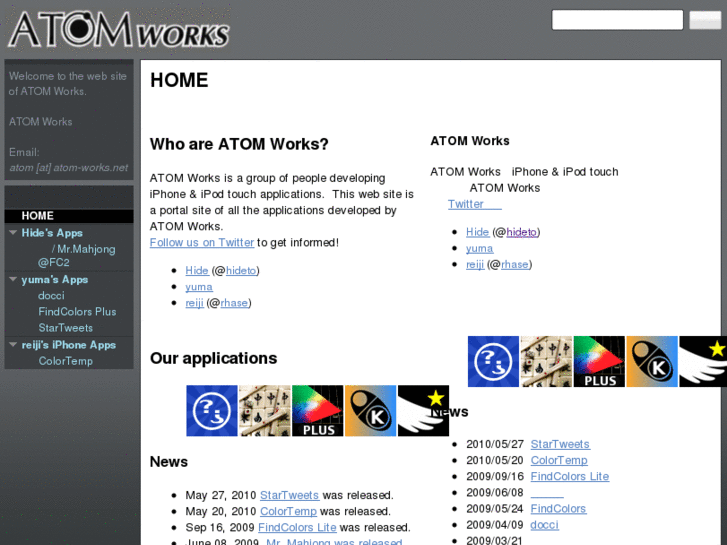The width and height of the screenshot is (727, 545).
Task: Click the 'Who are ATOM Works?' heading
Action: pyautogui.click(x=239, y=144)
